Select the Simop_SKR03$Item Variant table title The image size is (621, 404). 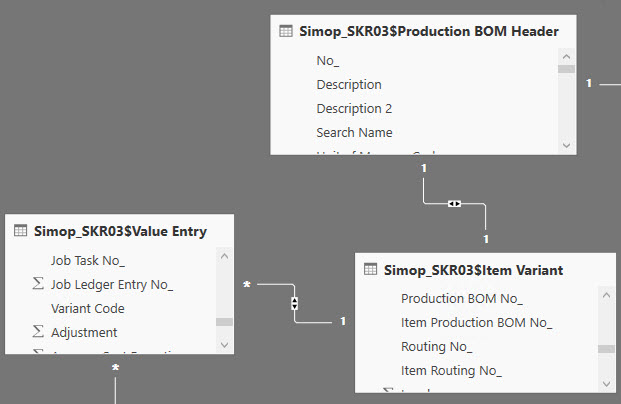473,270
